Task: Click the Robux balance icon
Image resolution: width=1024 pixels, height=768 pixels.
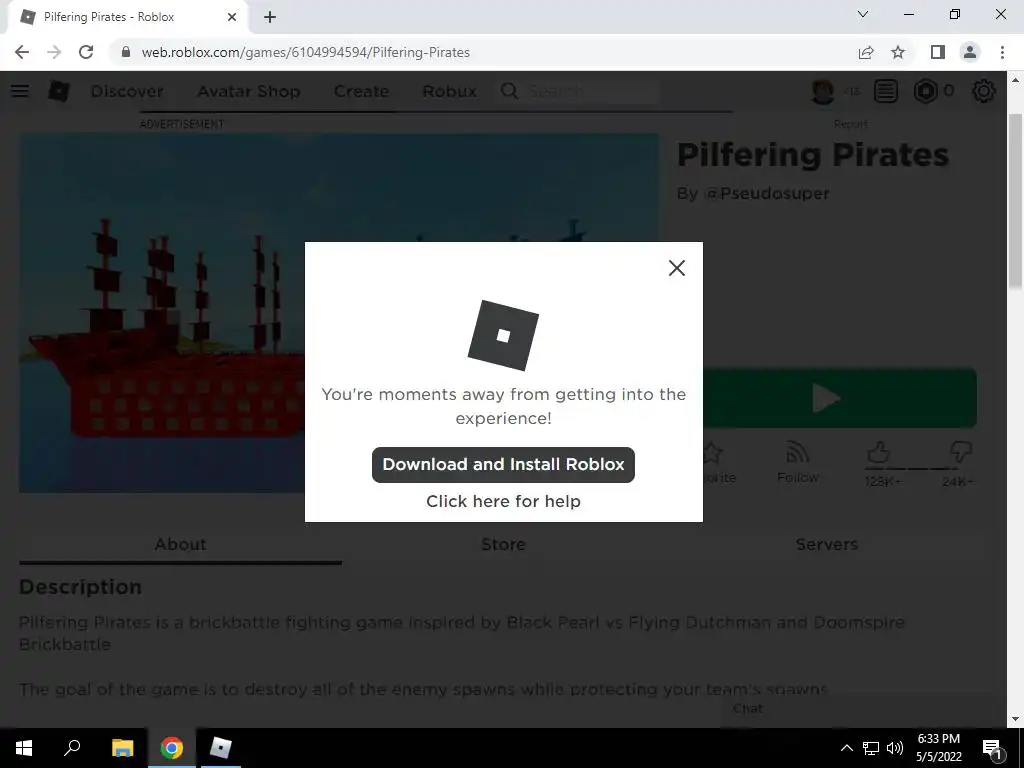Action: [x=925, y=91]
